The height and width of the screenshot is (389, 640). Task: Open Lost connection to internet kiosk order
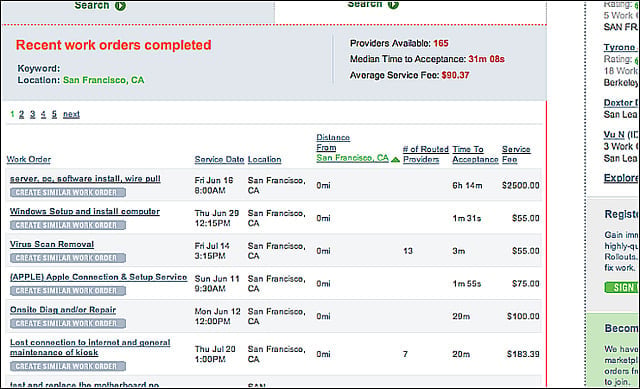pyautogui.click(x=90, y=347)
